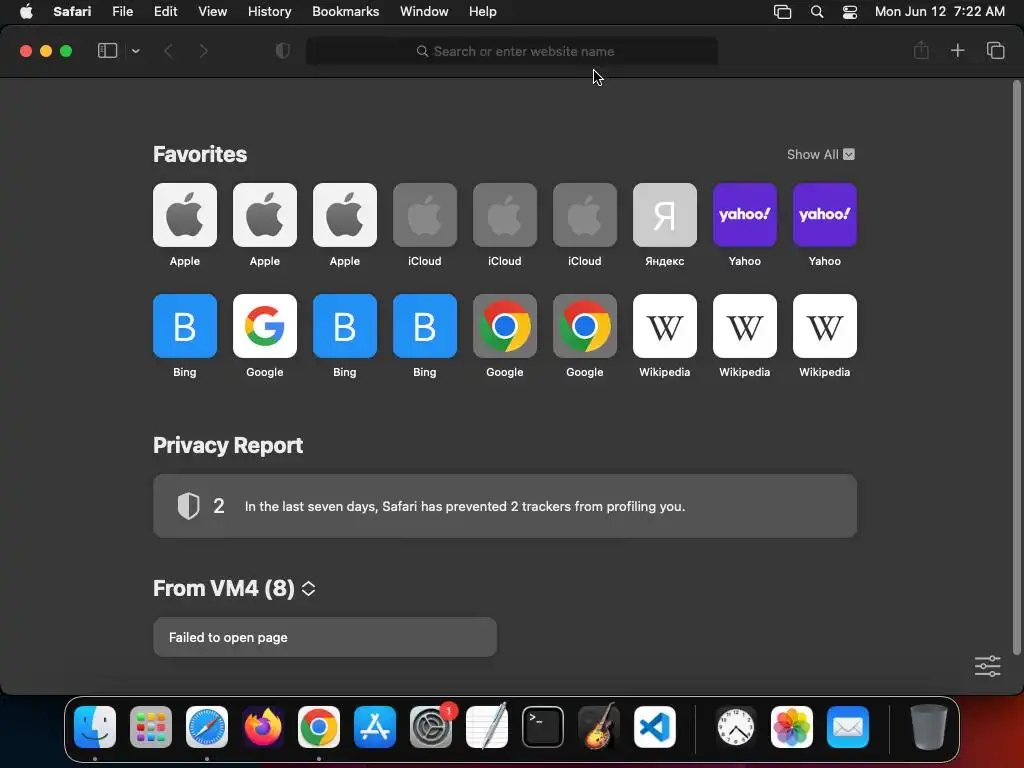Image resolution: width=1024 pixels, height=768 pixels.
Task: Go forward with the forward arrow
Action: [203, 51]
